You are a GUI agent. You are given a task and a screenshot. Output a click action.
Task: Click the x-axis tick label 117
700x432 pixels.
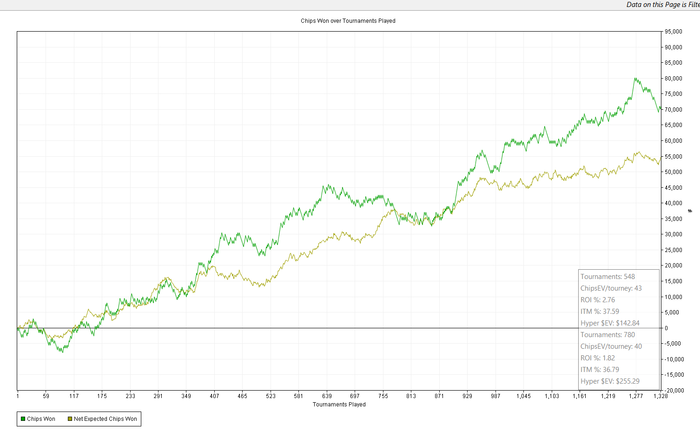(x=74, y=396)
